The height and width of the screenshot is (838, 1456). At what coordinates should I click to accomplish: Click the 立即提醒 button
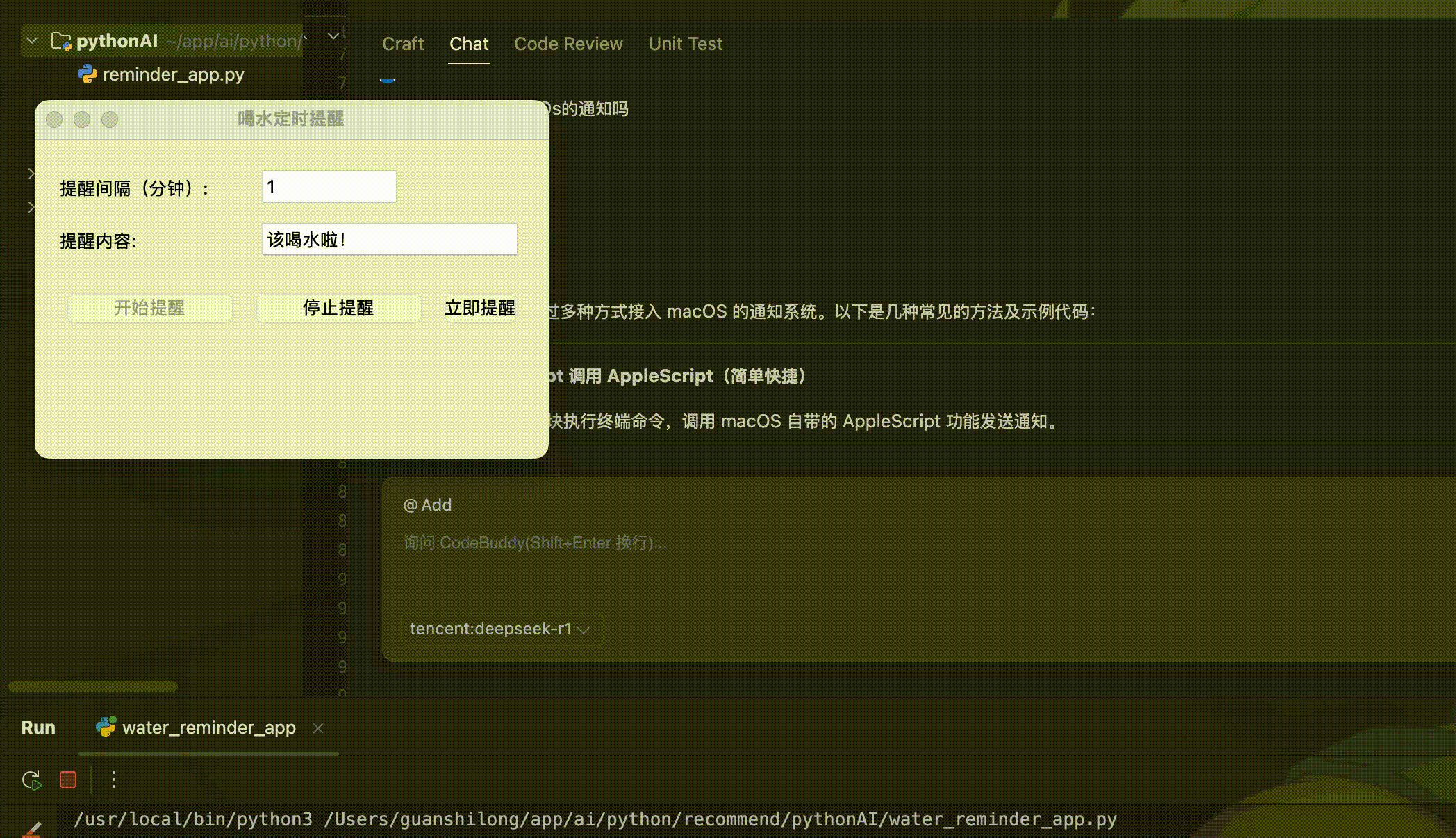[479, 308]
